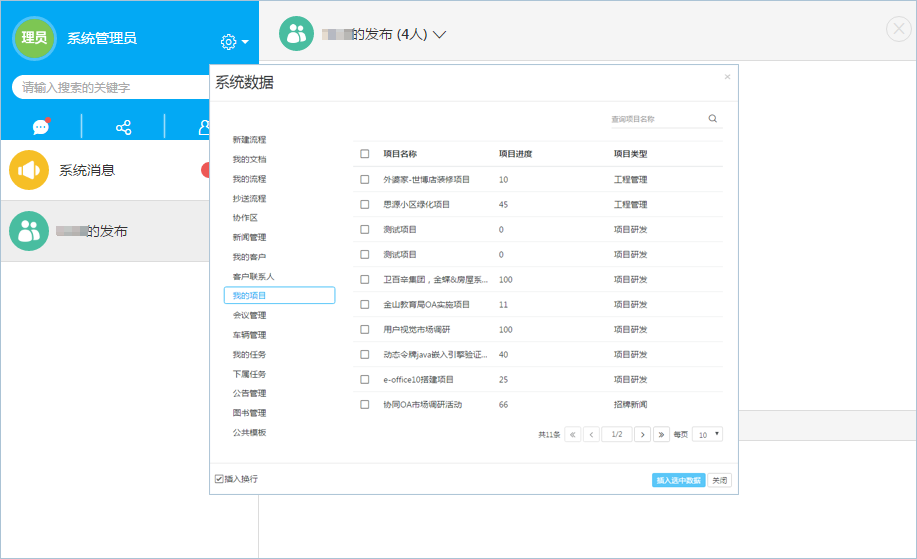Click the 项目进度 column header

click(x=515, y=154)
